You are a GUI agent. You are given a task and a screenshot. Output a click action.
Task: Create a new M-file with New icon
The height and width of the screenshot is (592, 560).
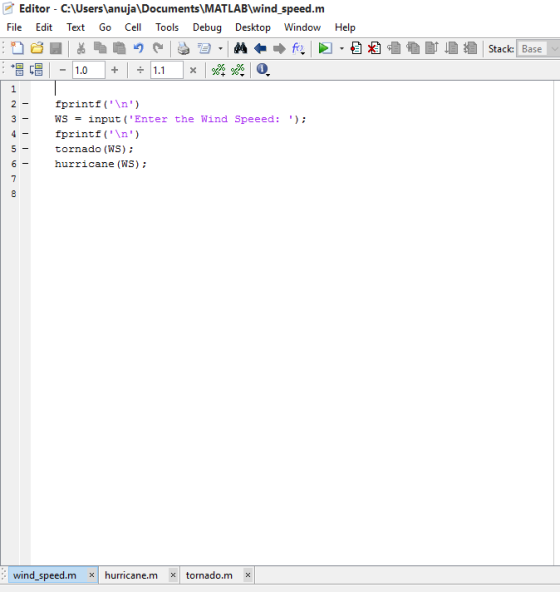(17, 48)
